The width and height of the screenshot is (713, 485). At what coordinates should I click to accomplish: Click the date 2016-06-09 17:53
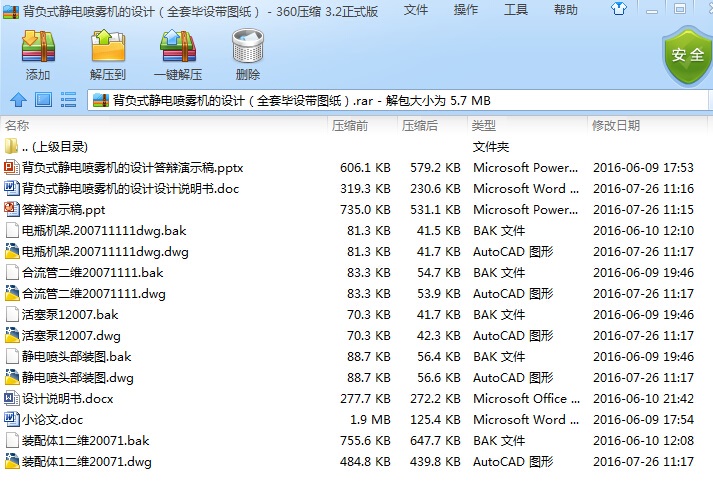point(643,168)
